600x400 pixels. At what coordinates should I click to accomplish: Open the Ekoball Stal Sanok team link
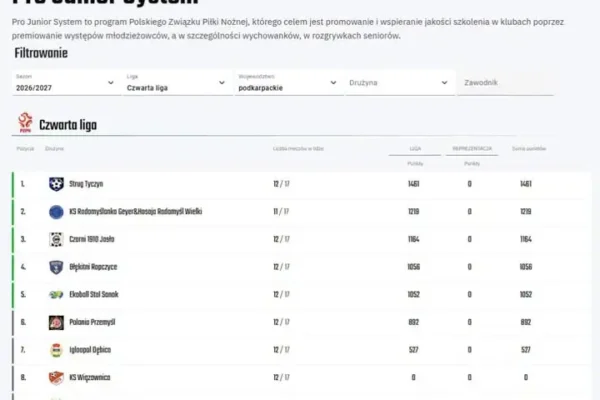click(x=94, y=295)
